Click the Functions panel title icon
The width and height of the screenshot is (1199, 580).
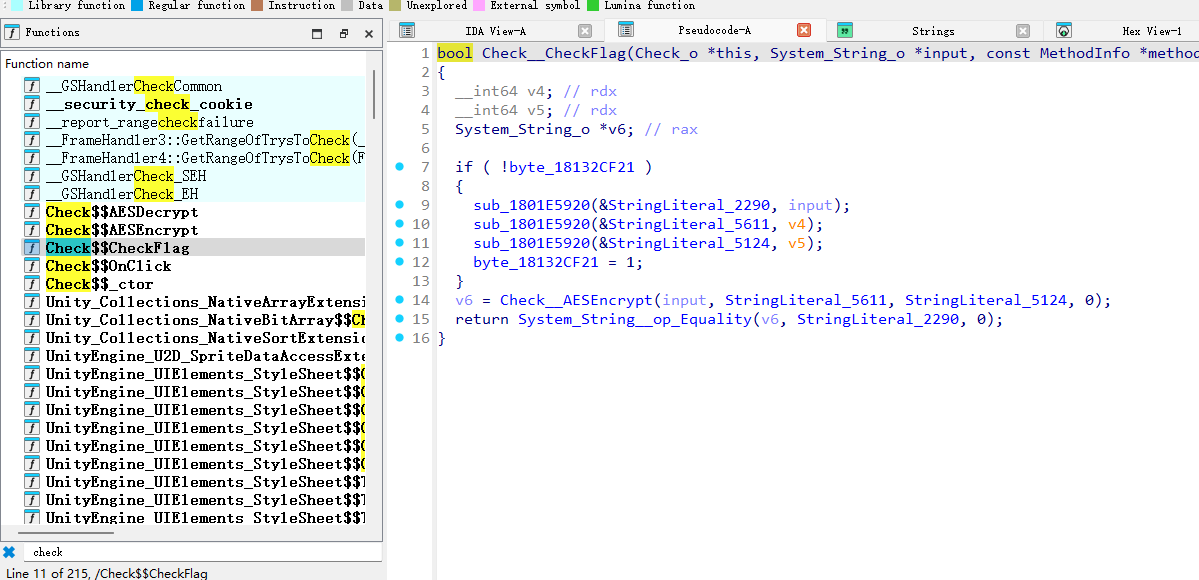(x=12, y=33)
